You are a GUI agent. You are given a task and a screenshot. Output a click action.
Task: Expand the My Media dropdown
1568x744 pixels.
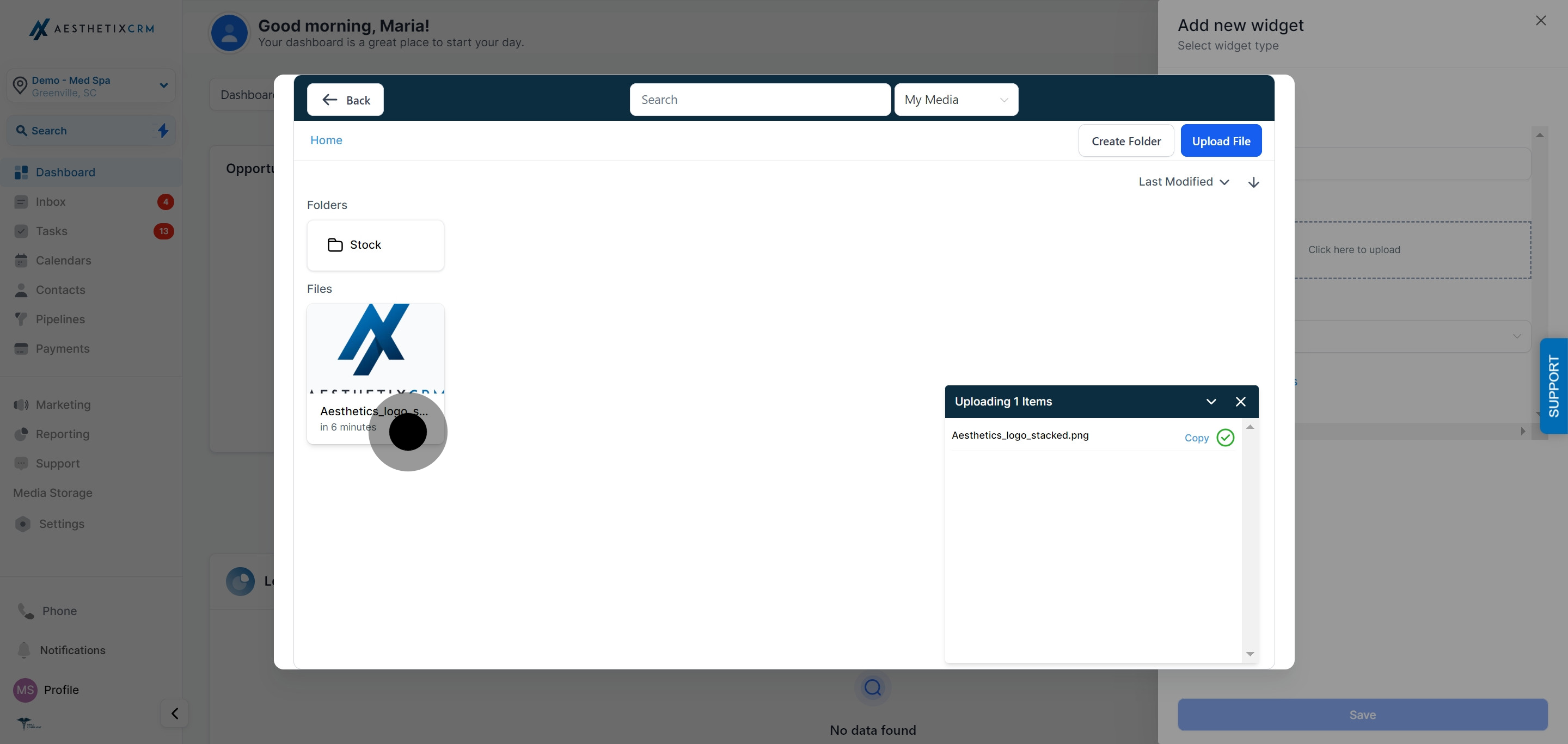[955, 99]
